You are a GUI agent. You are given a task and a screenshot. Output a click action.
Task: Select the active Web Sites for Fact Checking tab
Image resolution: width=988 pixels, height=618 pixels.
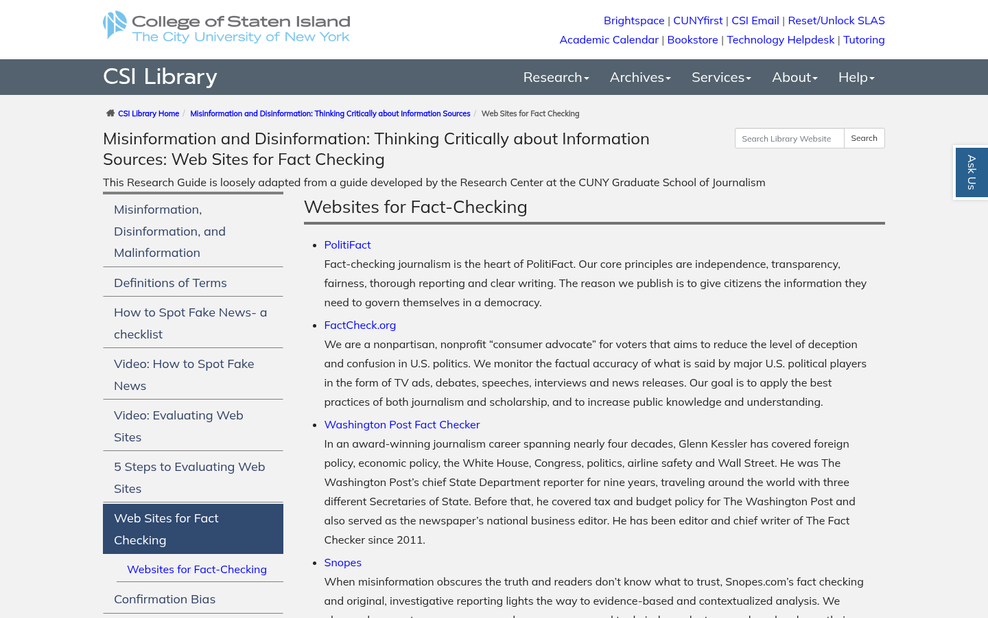tap(193, 529)
